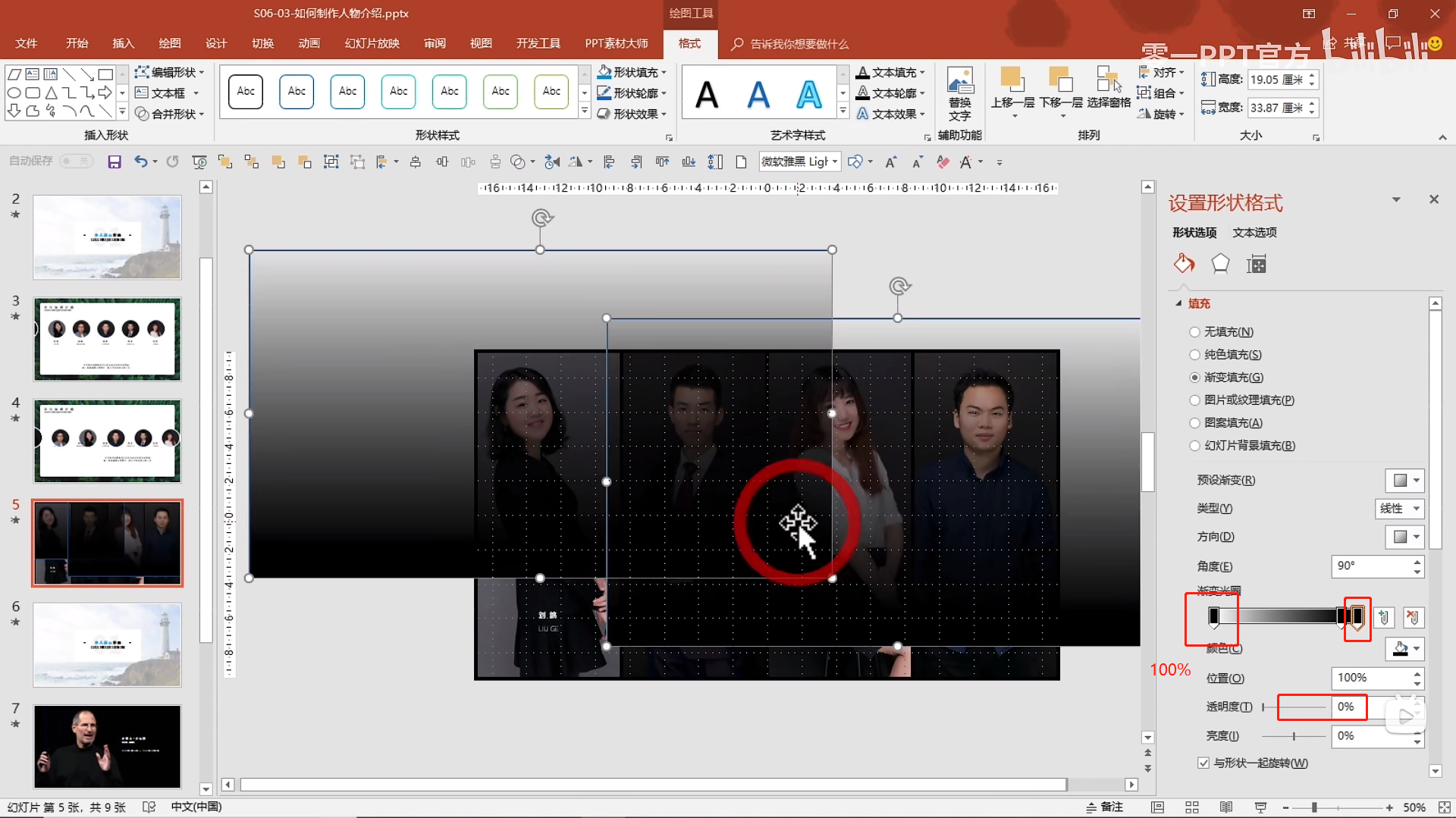This screenshot has height=818, width=1456.
Task: Open gradient Type dropdown showing linear
Action: click(x=1400, y=509)
